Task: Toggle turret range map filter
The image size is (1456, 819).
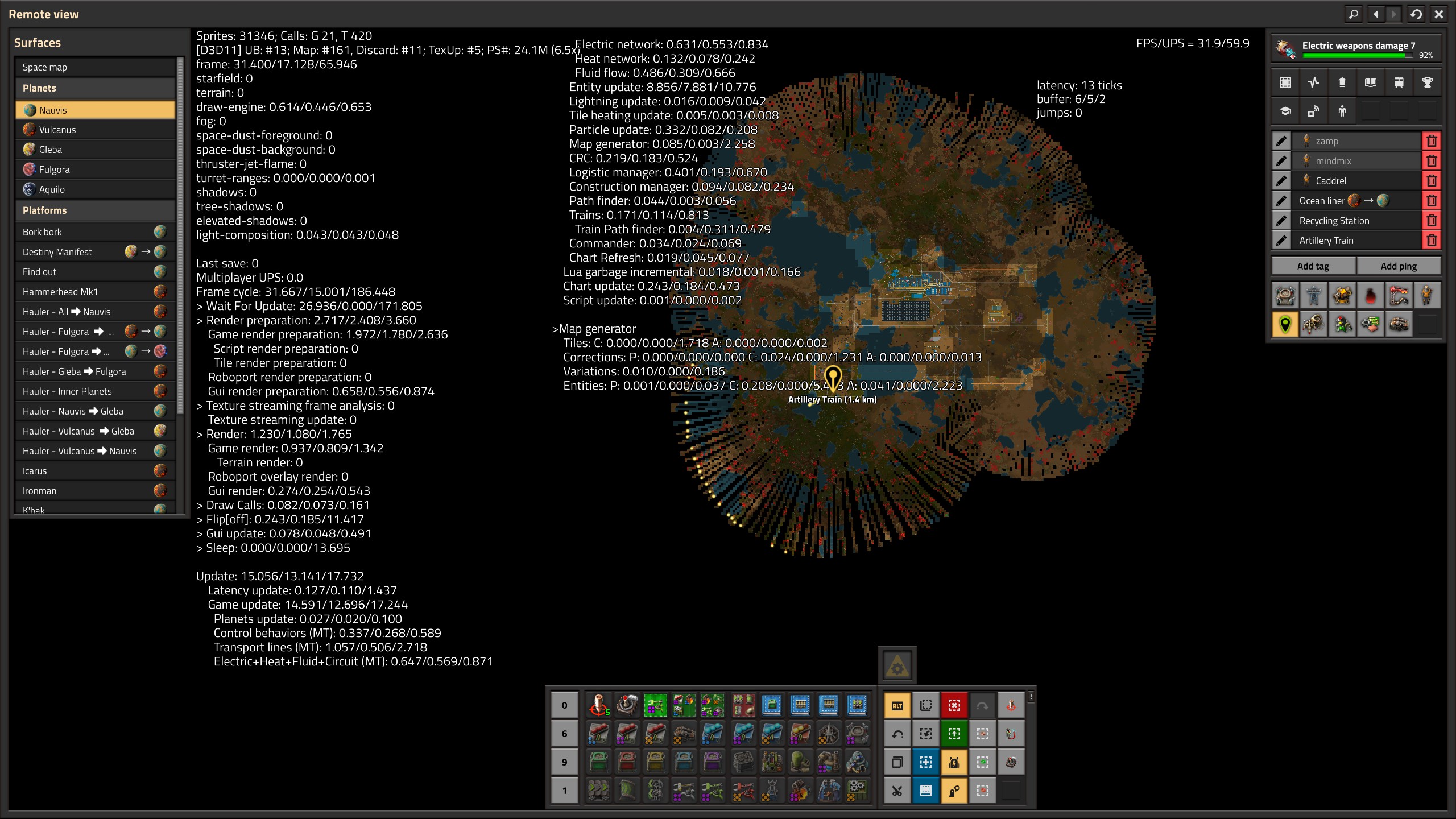Action: pyautogui.click(x=1342, y=295)
